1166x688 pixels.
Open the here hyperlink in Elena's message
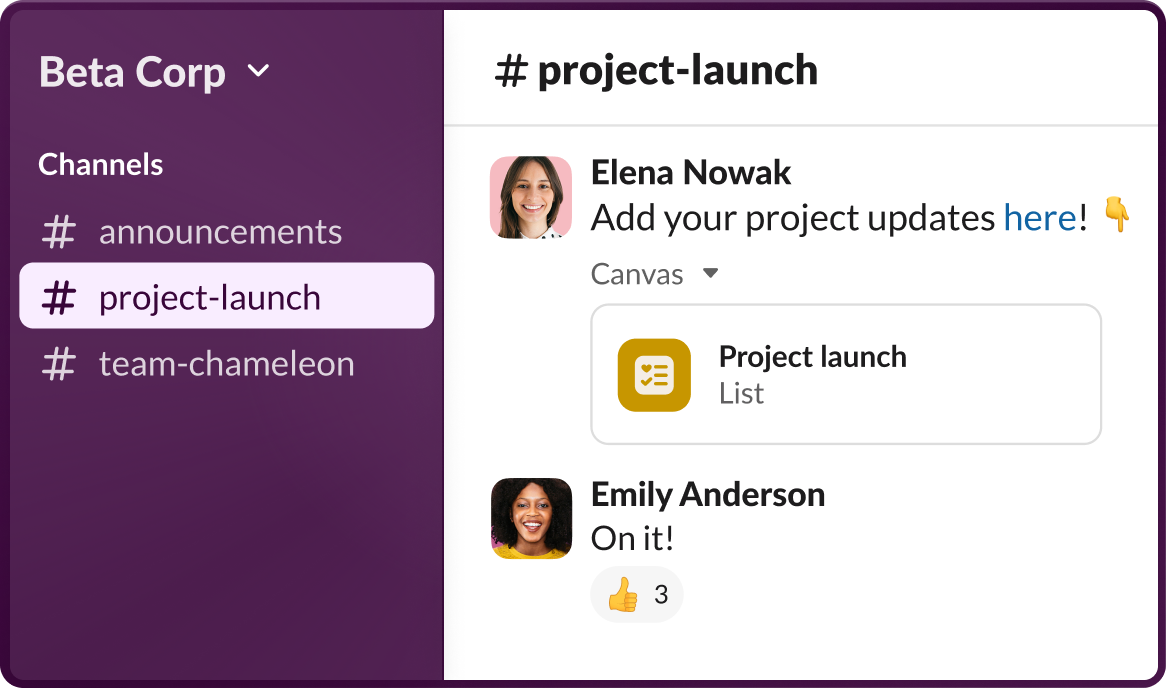pyautogui.click(x=1041, y=217)
